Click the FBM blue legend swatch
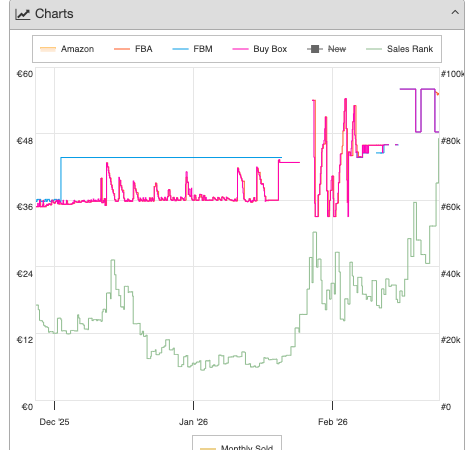The image size is (474, 450). [x=180, y=49]
